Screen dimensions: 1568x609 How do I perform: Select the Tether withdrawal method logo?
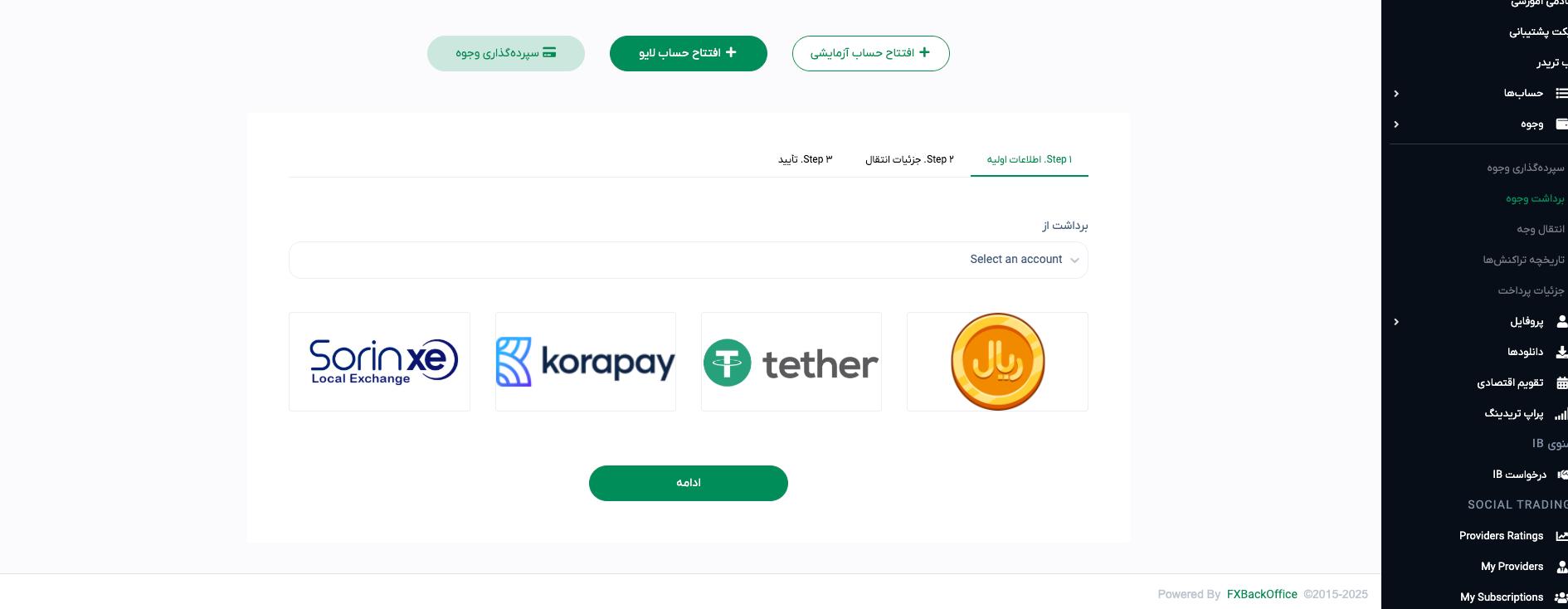(791, 362)
